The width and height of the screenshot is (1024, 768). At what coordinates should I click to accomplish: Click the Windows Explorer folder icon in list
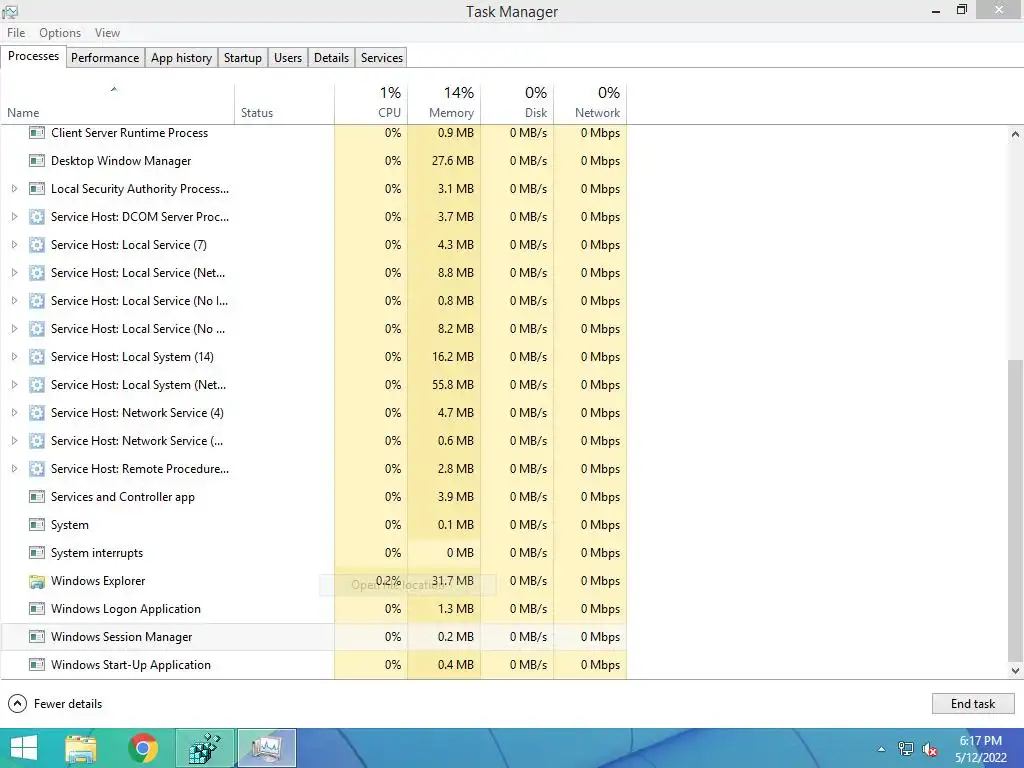37,581
